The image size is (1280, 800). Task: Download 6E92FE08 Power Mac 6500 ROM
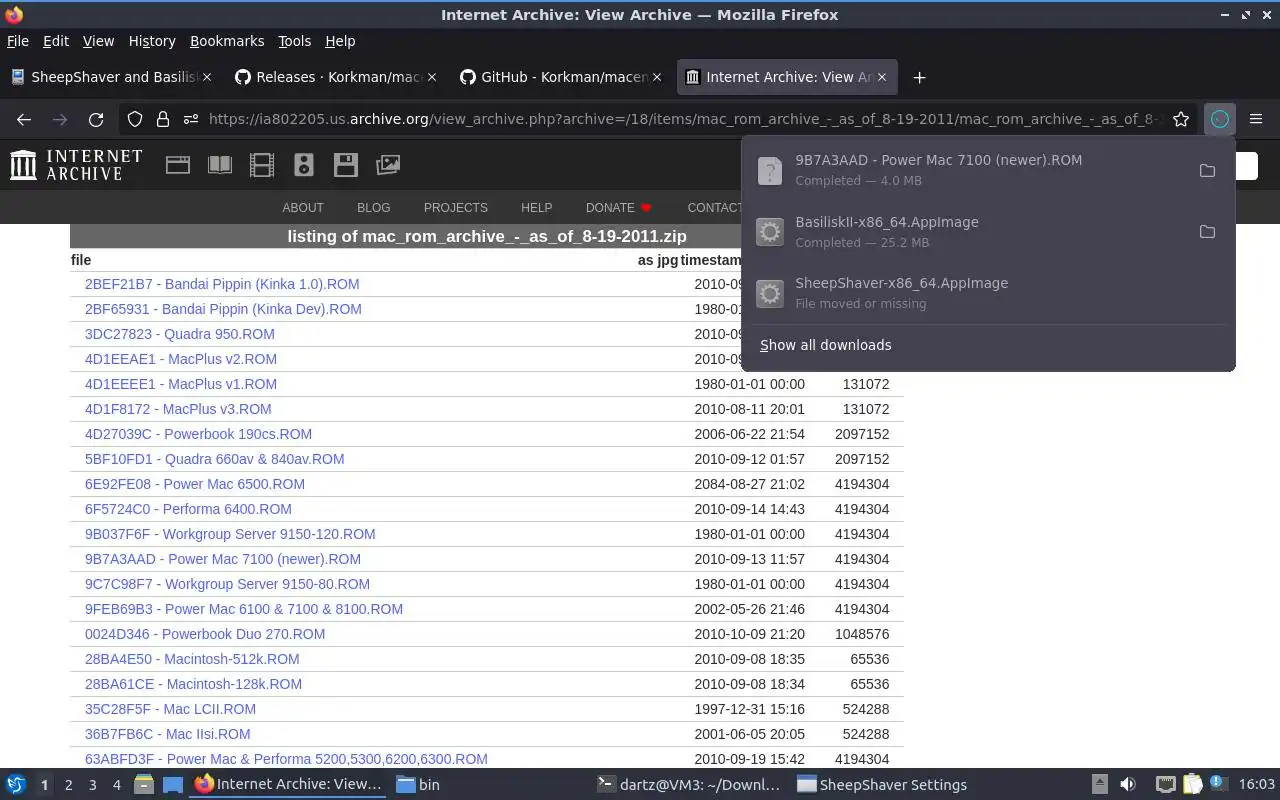click(195, 484)
